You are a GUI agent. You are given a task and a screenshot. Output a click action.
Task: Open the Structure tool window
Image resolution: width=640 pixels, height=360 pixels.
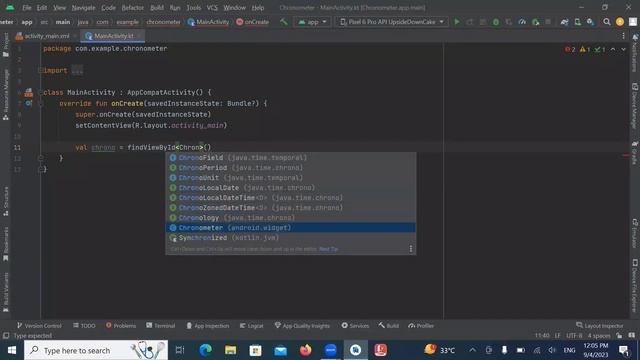(x=6, y=201)
